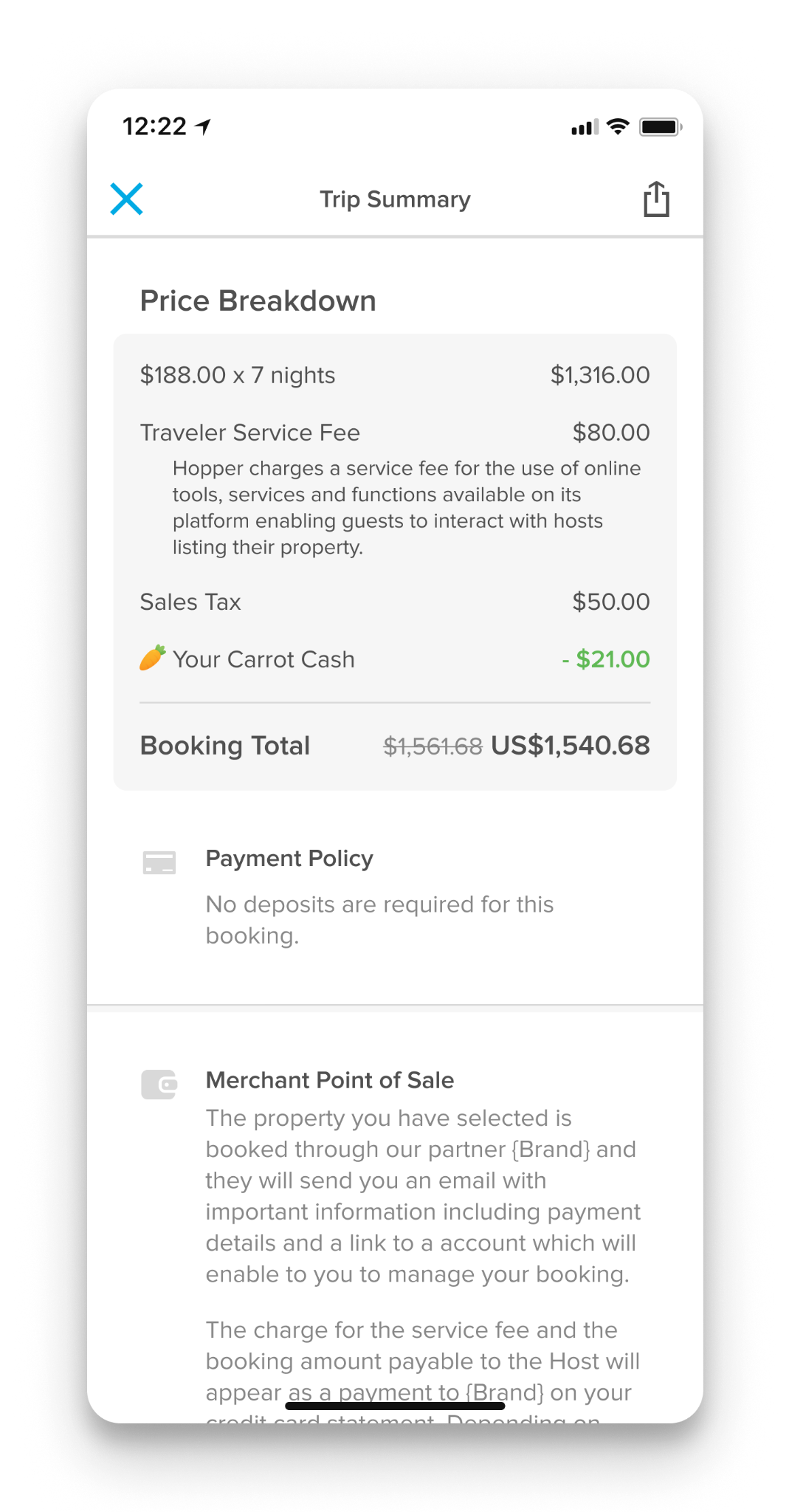789x1512 pixels.
Task: Tap the share icon
Action: pos(656,199)
